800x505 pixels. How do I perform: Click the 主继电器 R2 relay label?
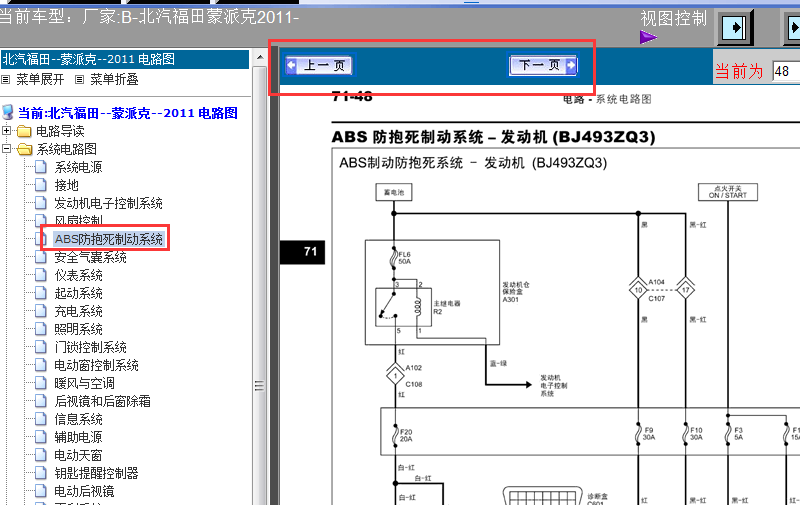446,307
